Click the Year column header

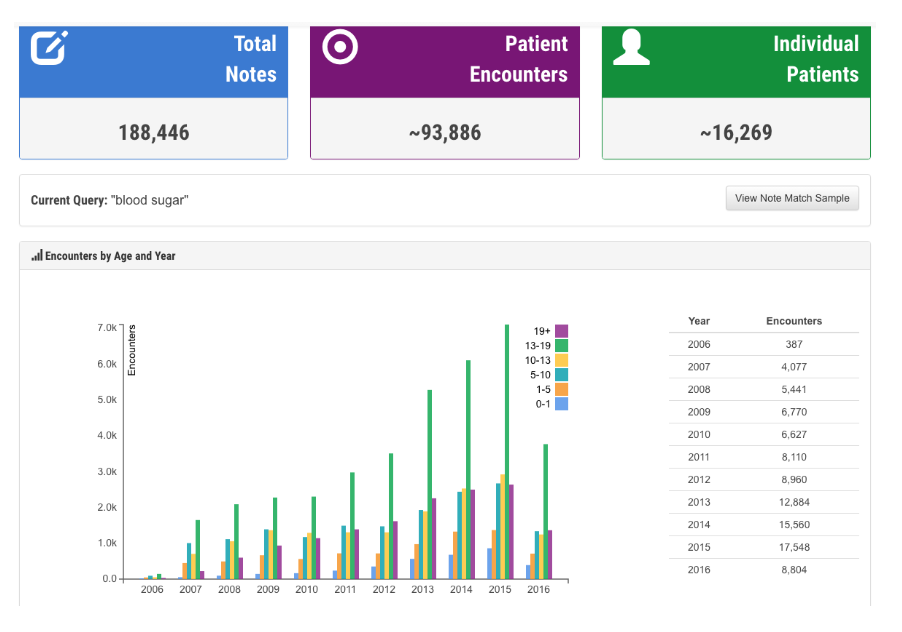pos(699,321)
